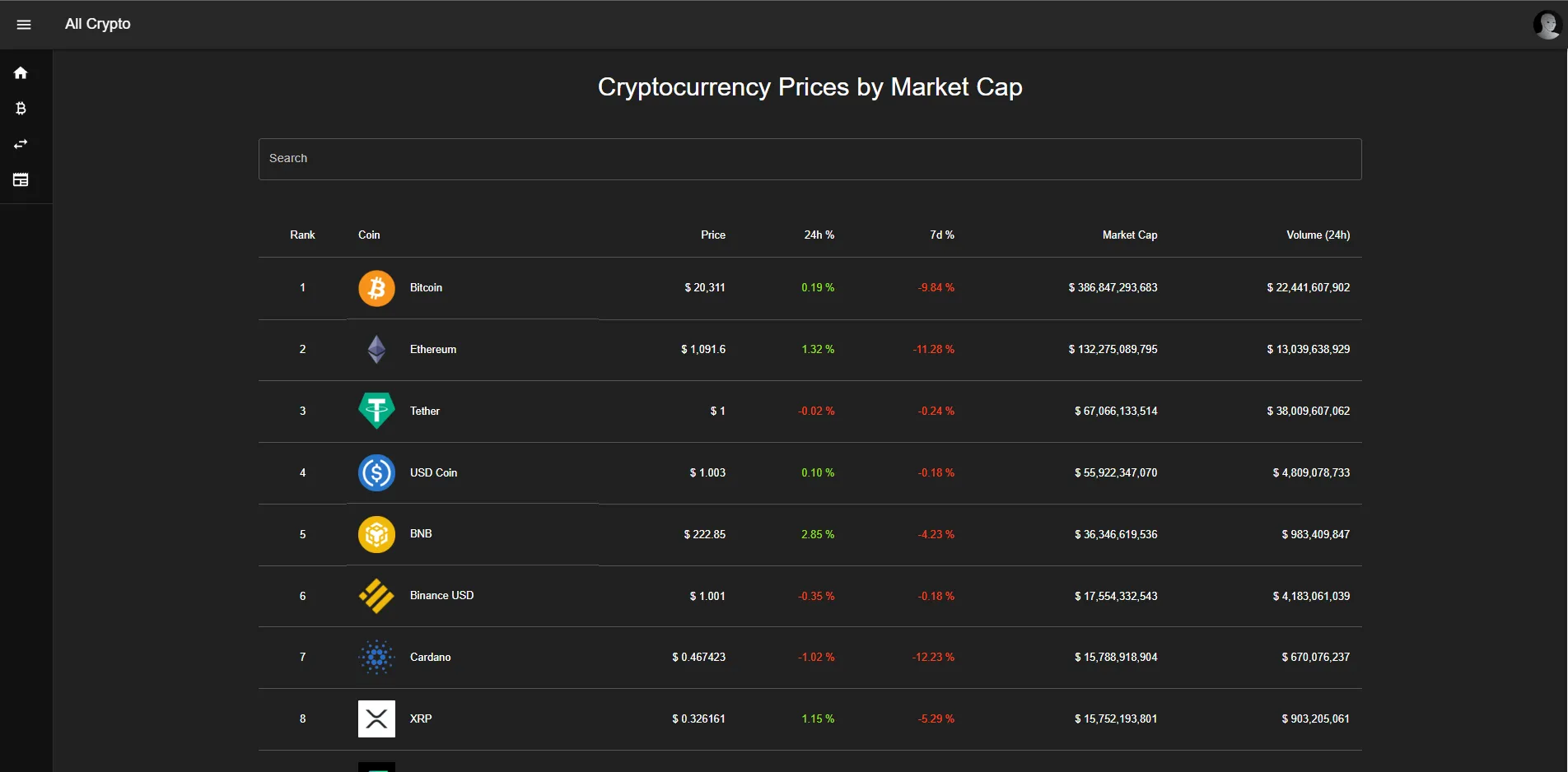Click inside the Search field
Image resolution: width=1568 pixels, height=772 pixels.
pyautogui.click(x=810, y=159)
